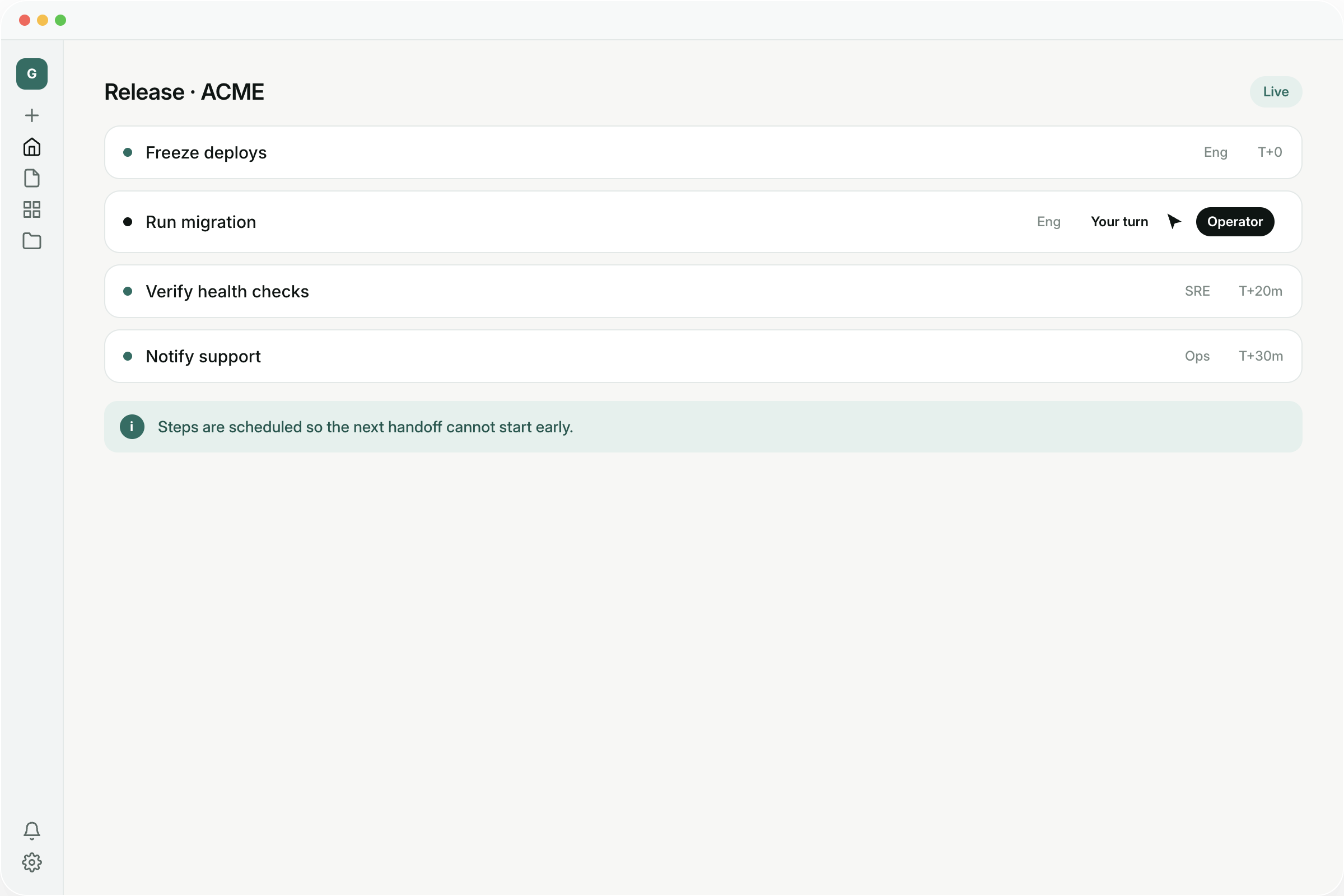Click the SRE team label
Screen dimensions: 1344x896
1197,291
